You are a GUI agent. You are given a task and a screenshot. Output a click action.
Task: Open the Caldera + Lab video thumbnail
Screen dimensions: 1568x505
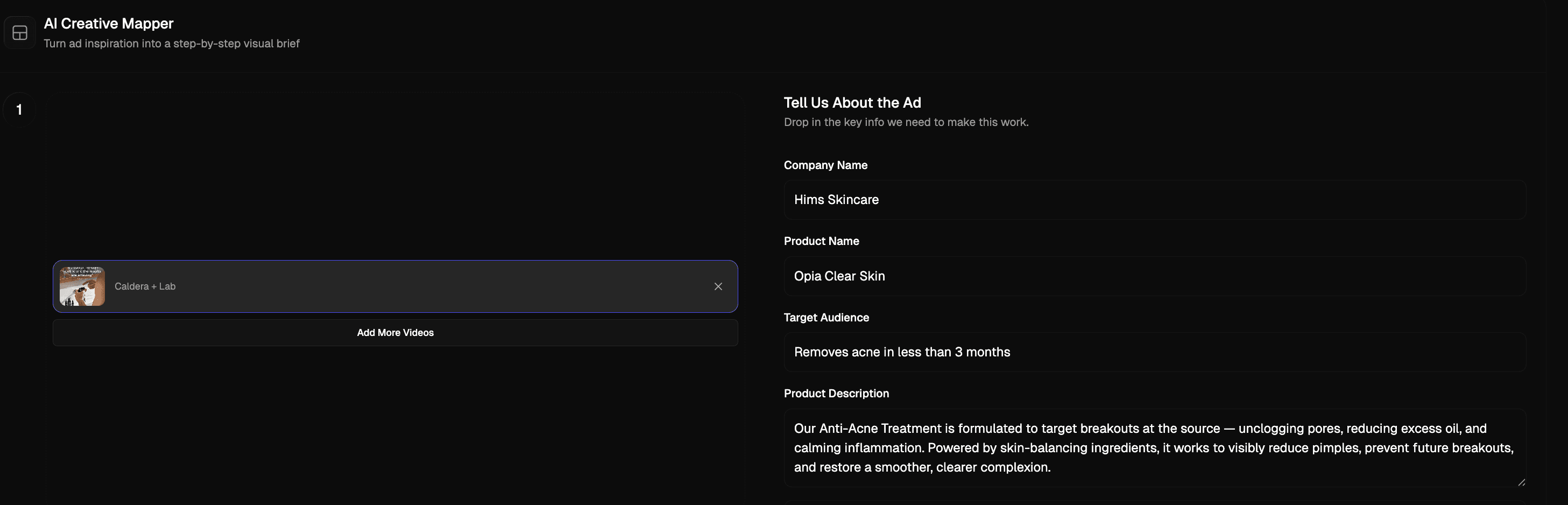[82, 286]
